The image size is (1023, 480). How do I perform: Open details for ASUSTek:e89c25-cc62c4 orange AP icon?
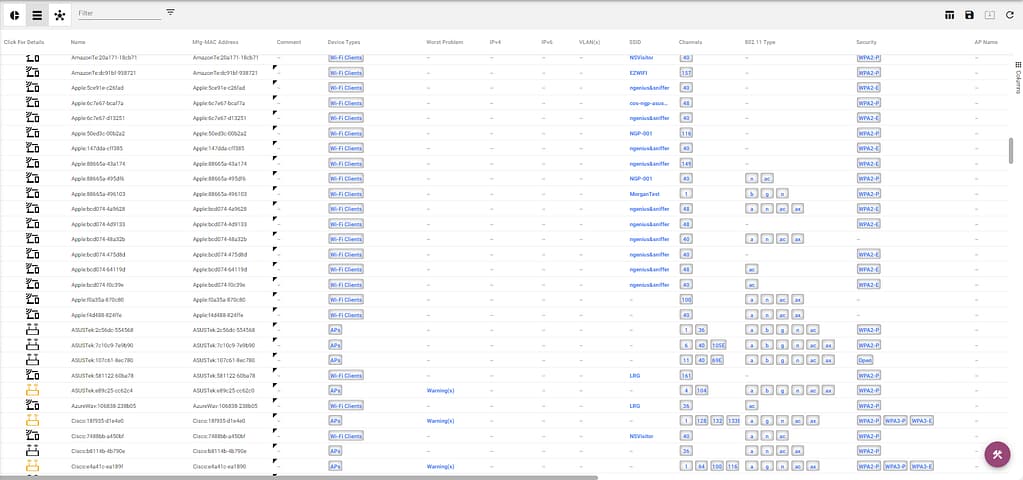pos(33,390)
